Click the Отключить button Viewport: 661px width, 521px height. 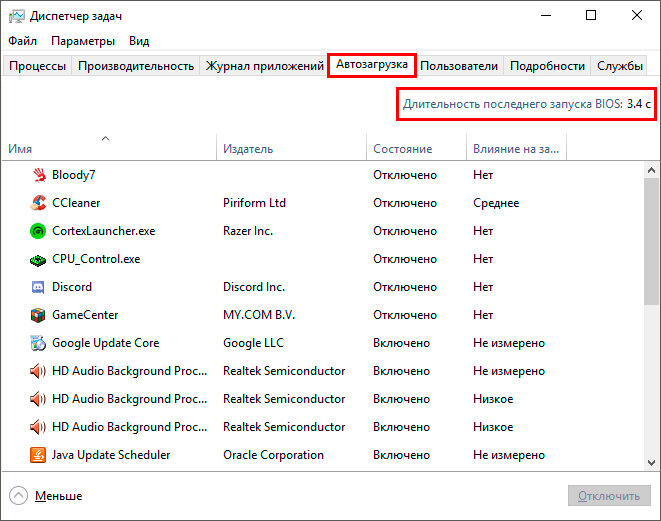[x=609, y=496]
